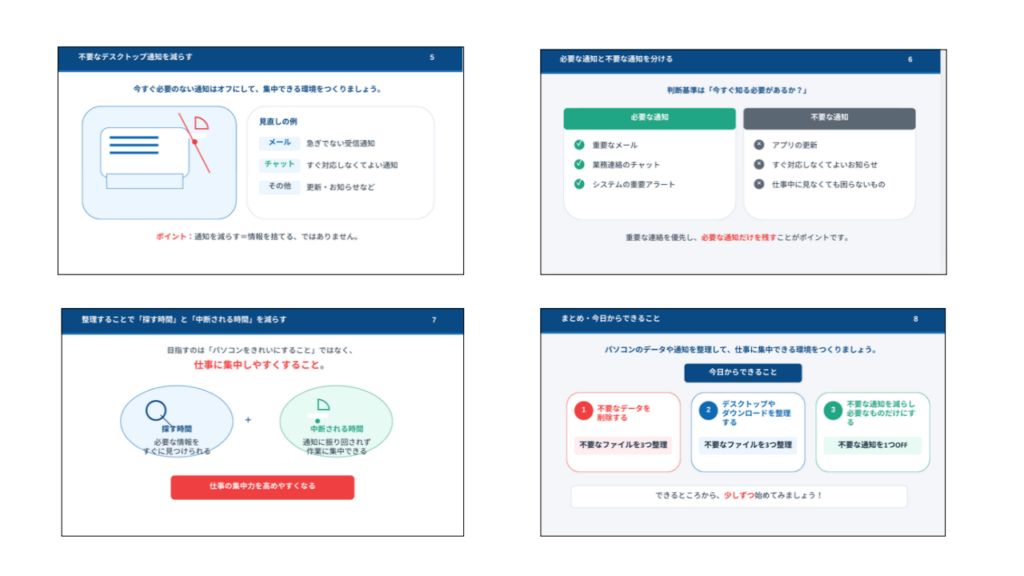Viewport: 1024px width, 576px height.
Task: Click the gray X icon beside アプリの更新
Action: [x=759, y=144]
